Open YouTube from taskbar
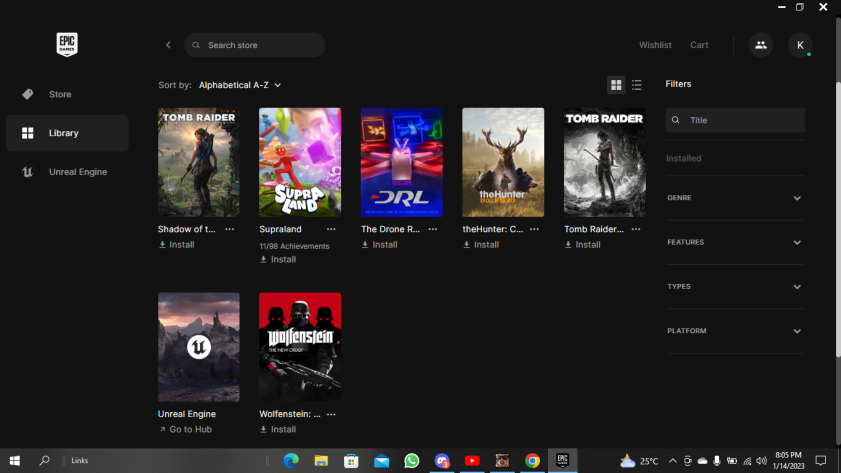841x473 pixels. click(x=472, y=461)
